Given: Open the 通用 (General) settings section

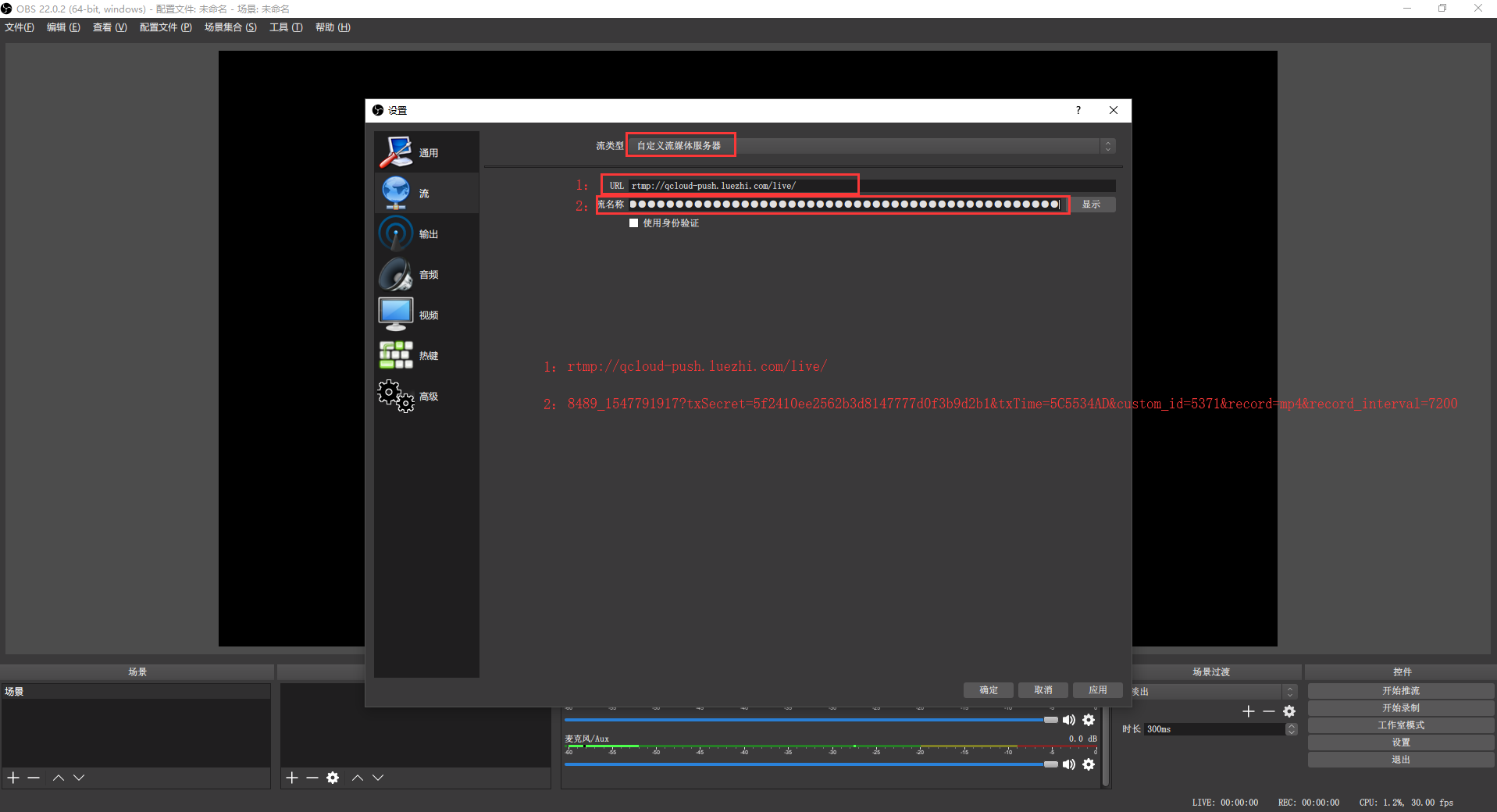Looking at the screenshot, I should click(426, 152).
